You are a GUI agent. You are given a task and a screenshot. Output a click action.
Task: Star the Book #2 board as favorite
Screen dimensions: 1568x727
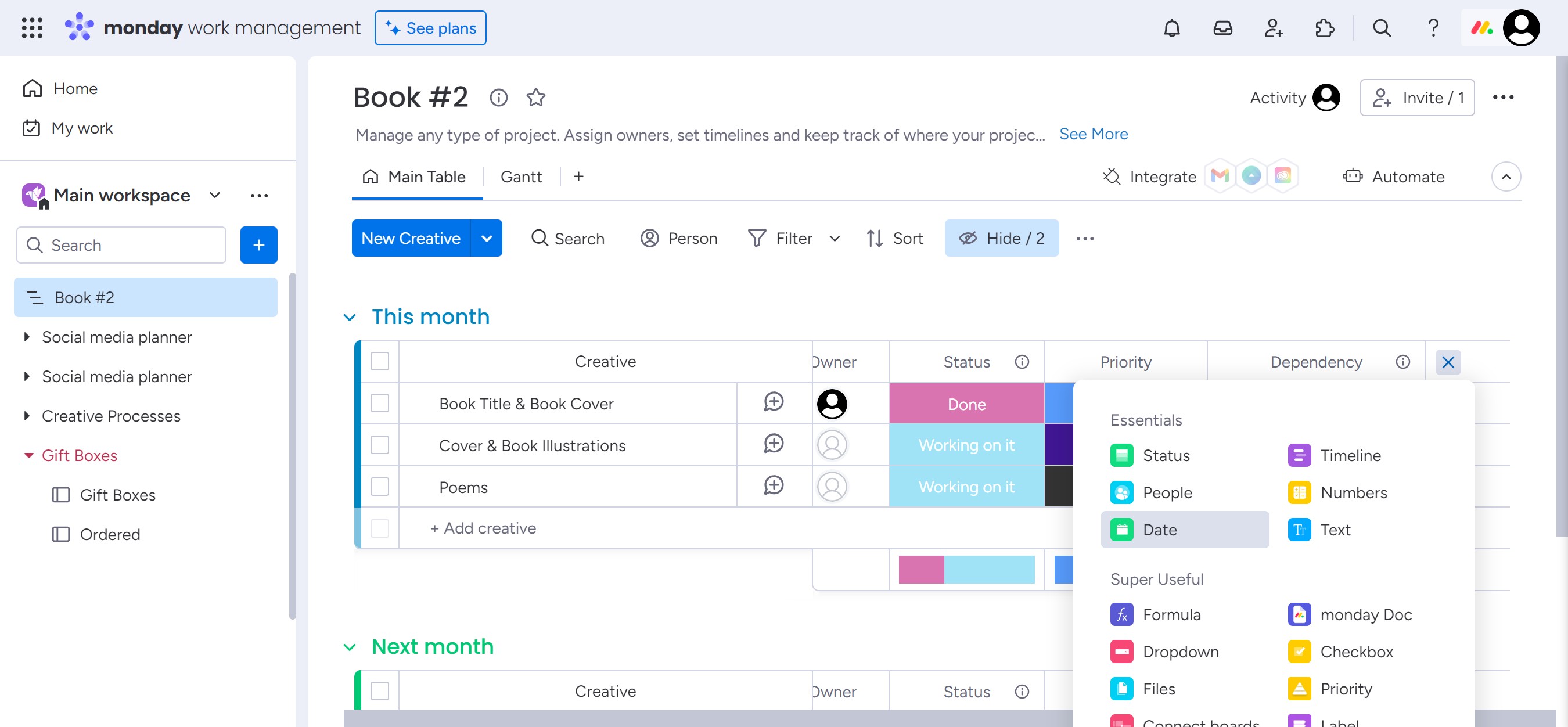[x=535, y=98]
